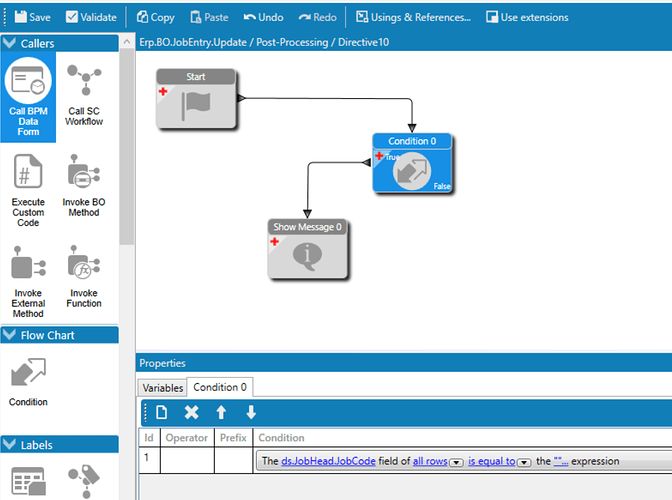Select Invoke External Method item
This screenshot has width=672, height=500.
pos(28,281)
